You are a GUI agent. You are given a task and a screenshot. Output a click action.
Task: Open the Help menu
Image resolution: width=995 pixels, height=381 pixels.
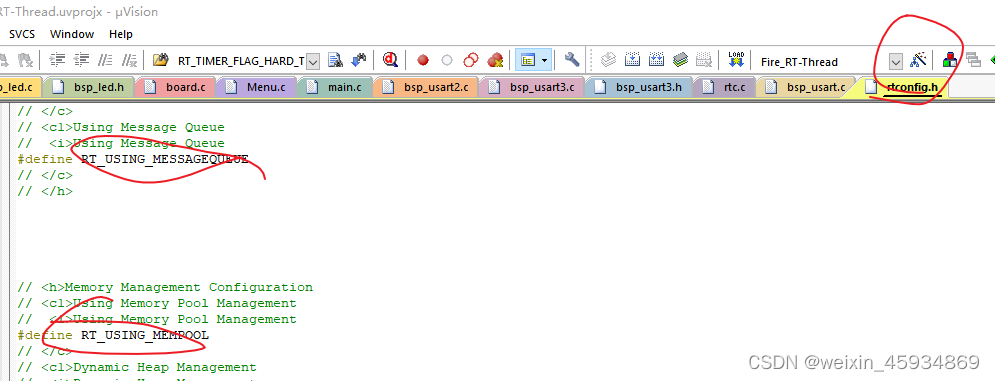point(121,34)
